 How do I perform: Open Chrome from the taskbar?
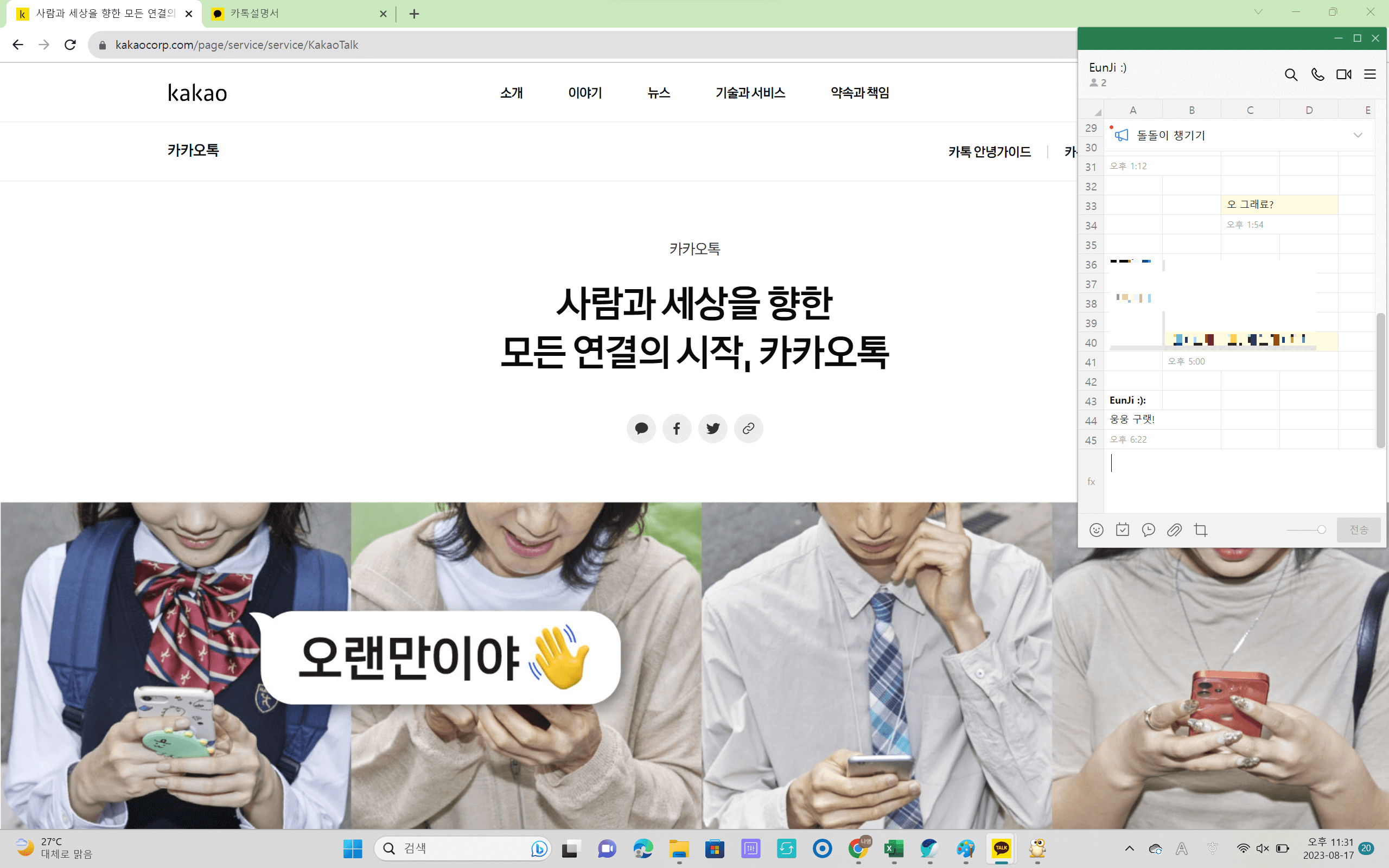[x=858, y=848]
